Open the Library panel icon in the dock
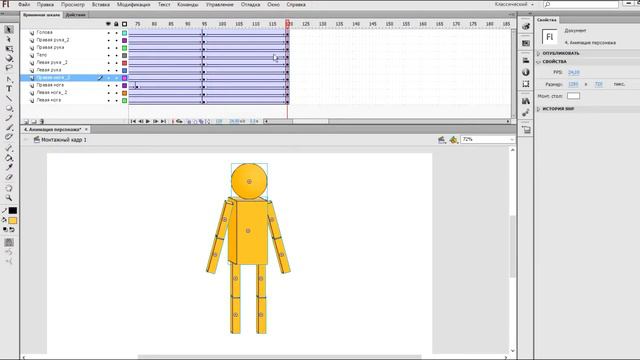 click(x=526, y=101)
